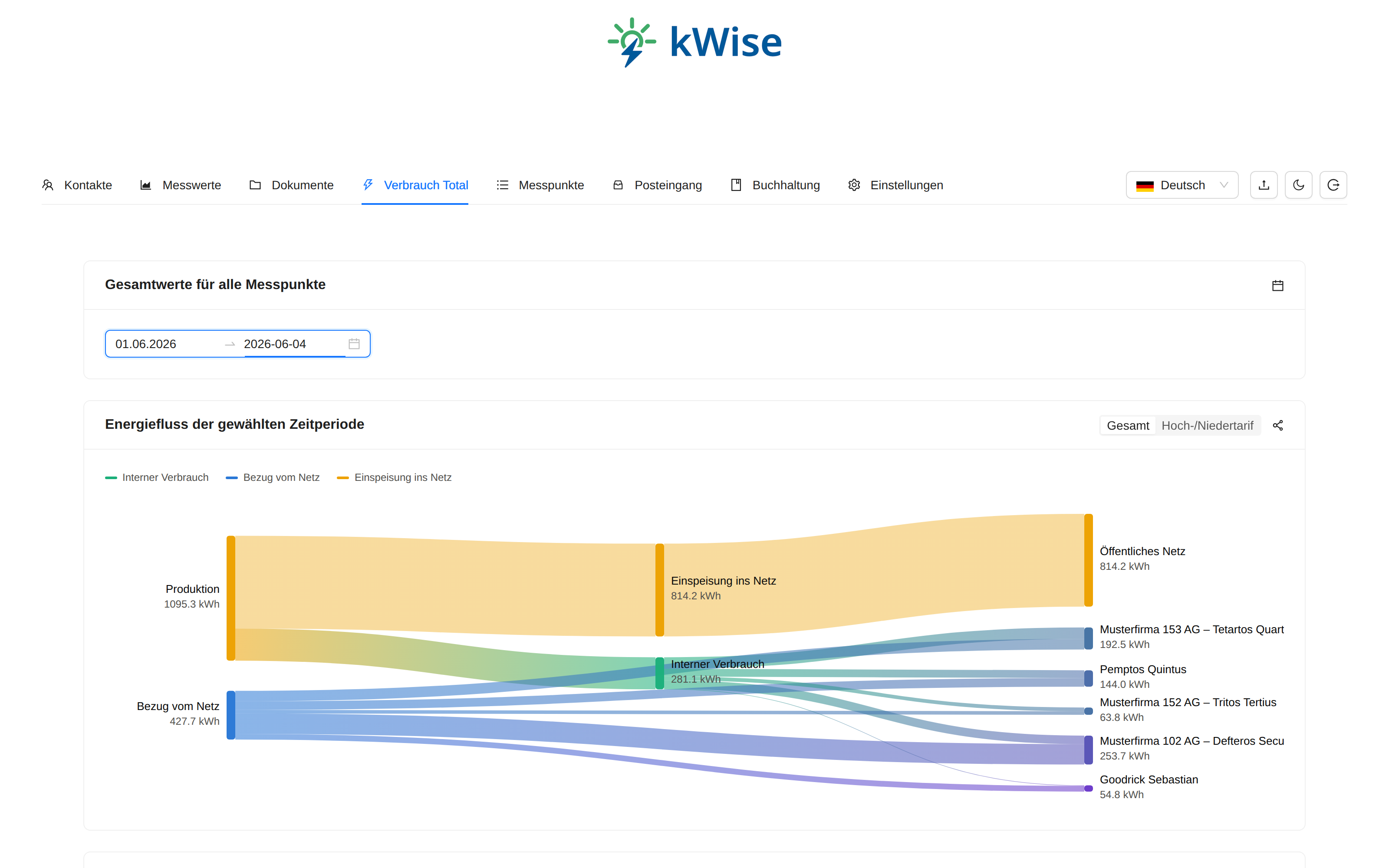The width and height of the screenshot is (1389, 868).
Task: Toggle Interner Verbrauch legend entry
Action: point(157,477)
